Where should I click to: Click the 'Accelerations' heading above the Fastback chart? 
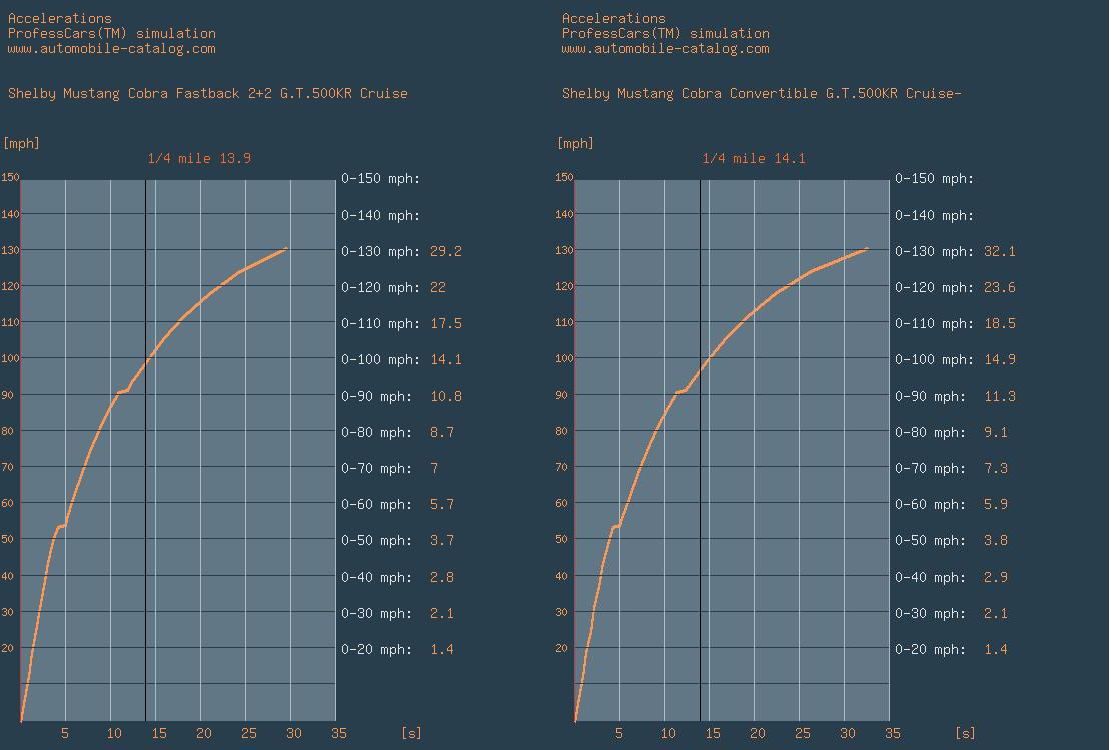pos(60,18)
